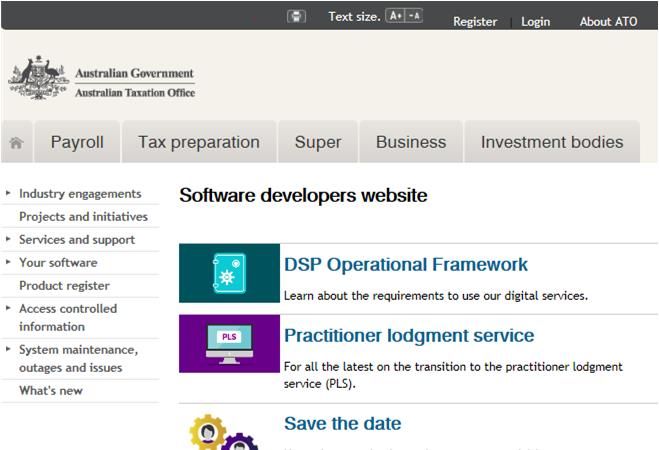The height and width of the screenshot is (450, 659).
Task: Open Industry engagements in sidebar
Action: [80, 194]
